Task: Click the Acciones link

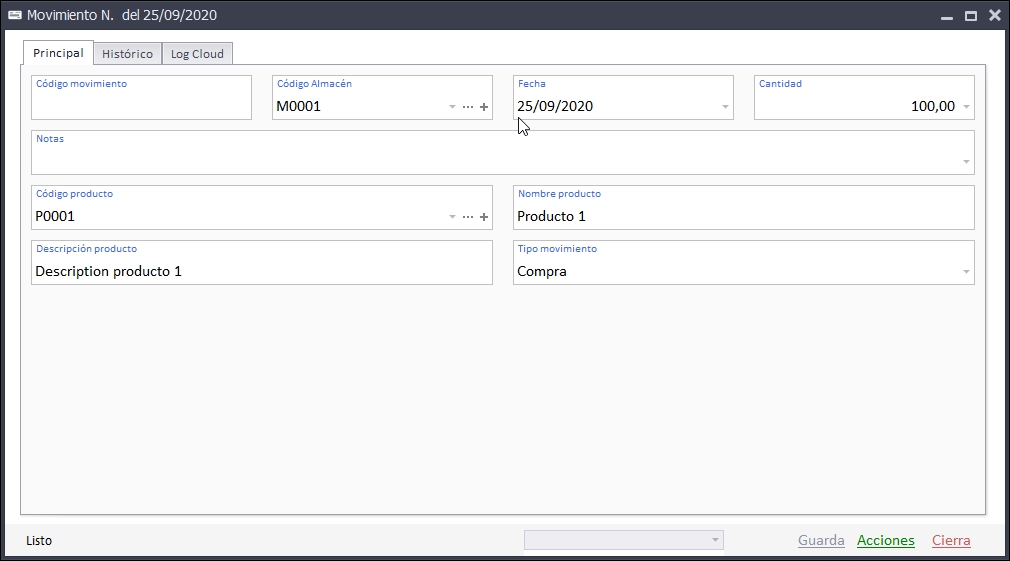Action: pyautogui.click(x=885, y=541)
